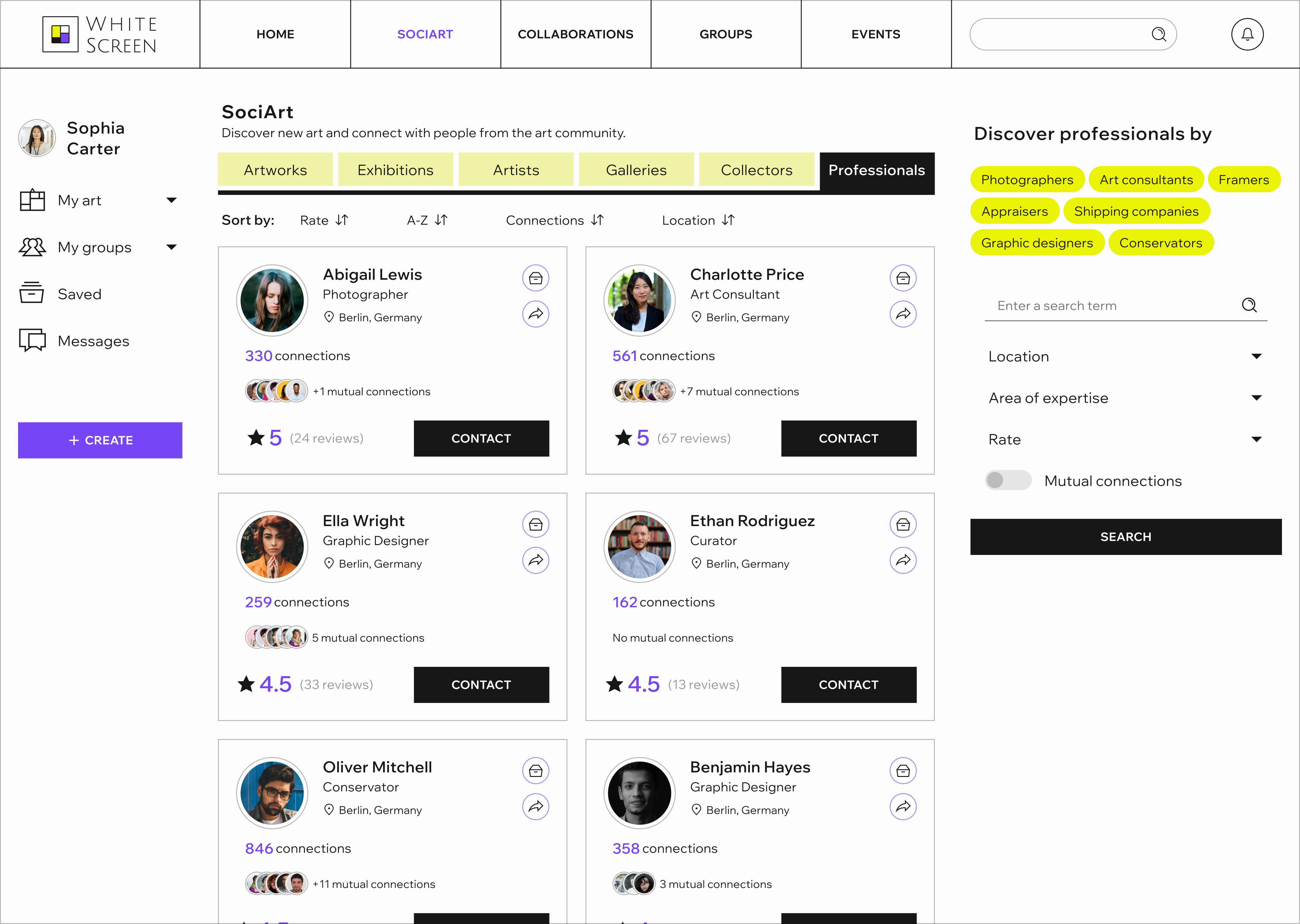
Task: Save Abigail Lewis's profile with the archive icon
Action: [x=535, y=278]
